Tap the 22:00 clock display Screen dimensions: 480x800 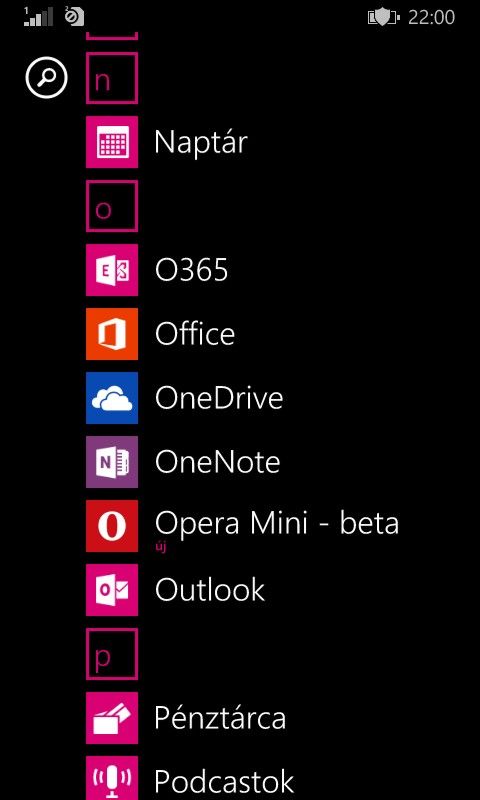[432, 17]
